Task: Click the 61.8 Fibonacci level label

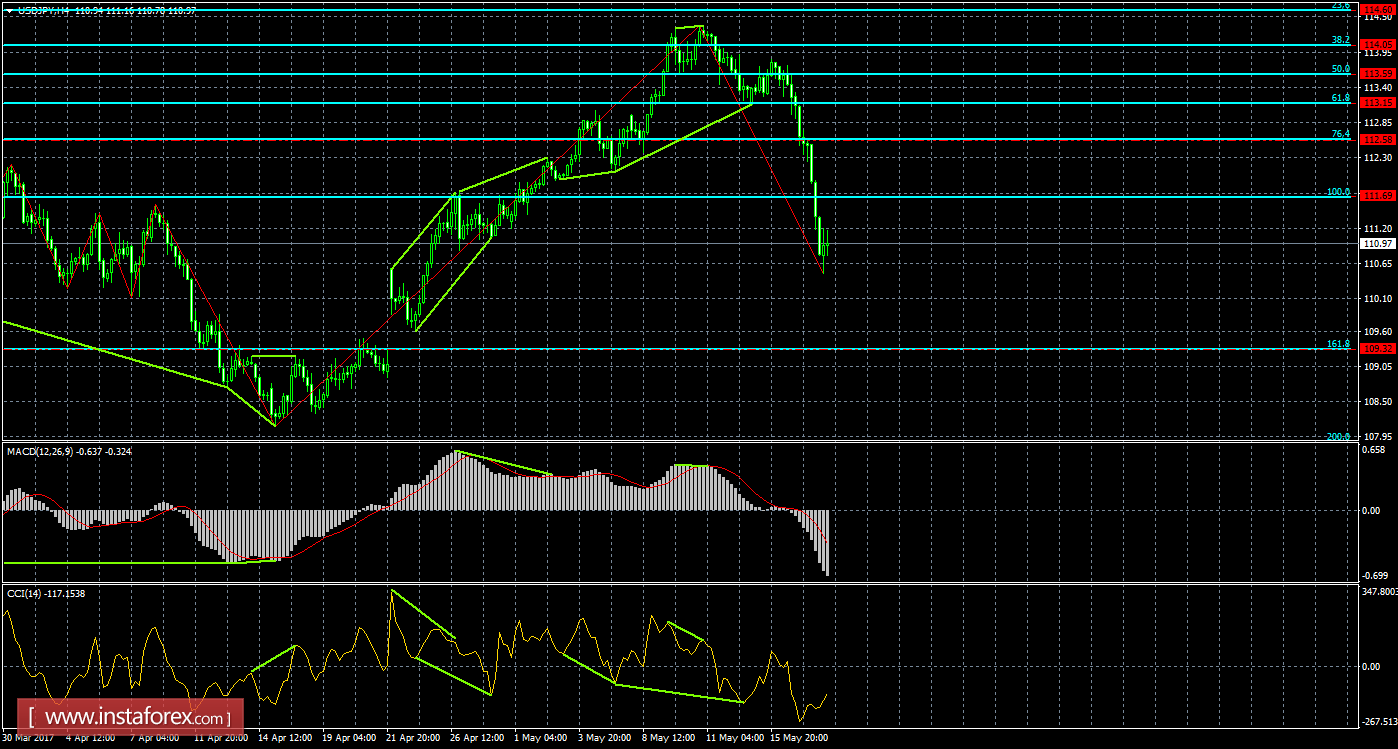Action: click(1341, 98)
